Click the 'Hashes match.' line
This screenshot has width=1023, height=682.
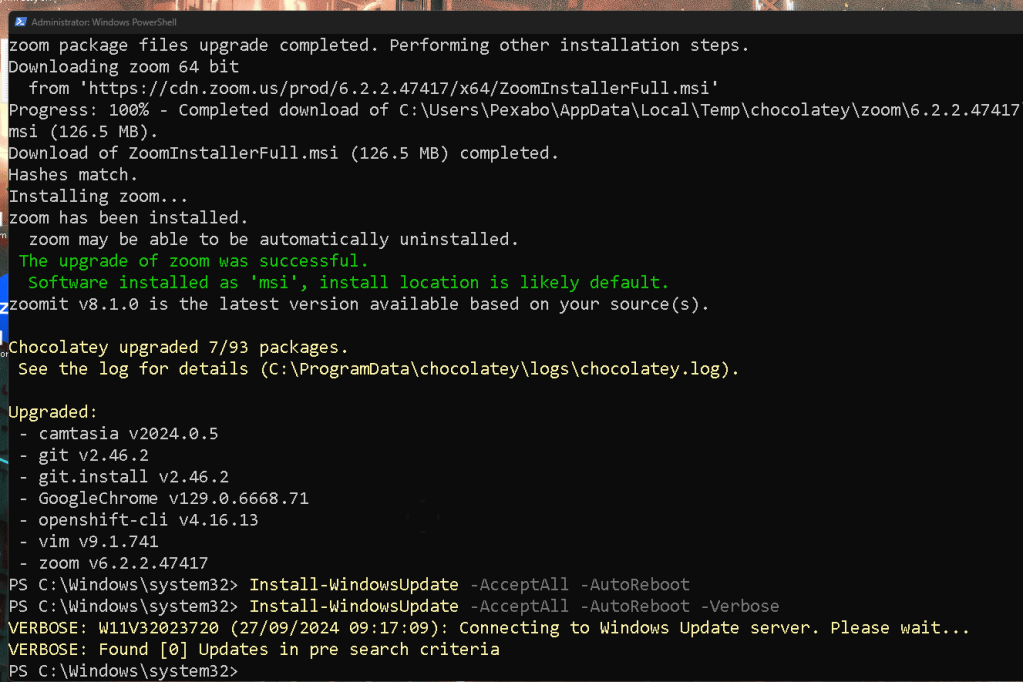(73, 175)
